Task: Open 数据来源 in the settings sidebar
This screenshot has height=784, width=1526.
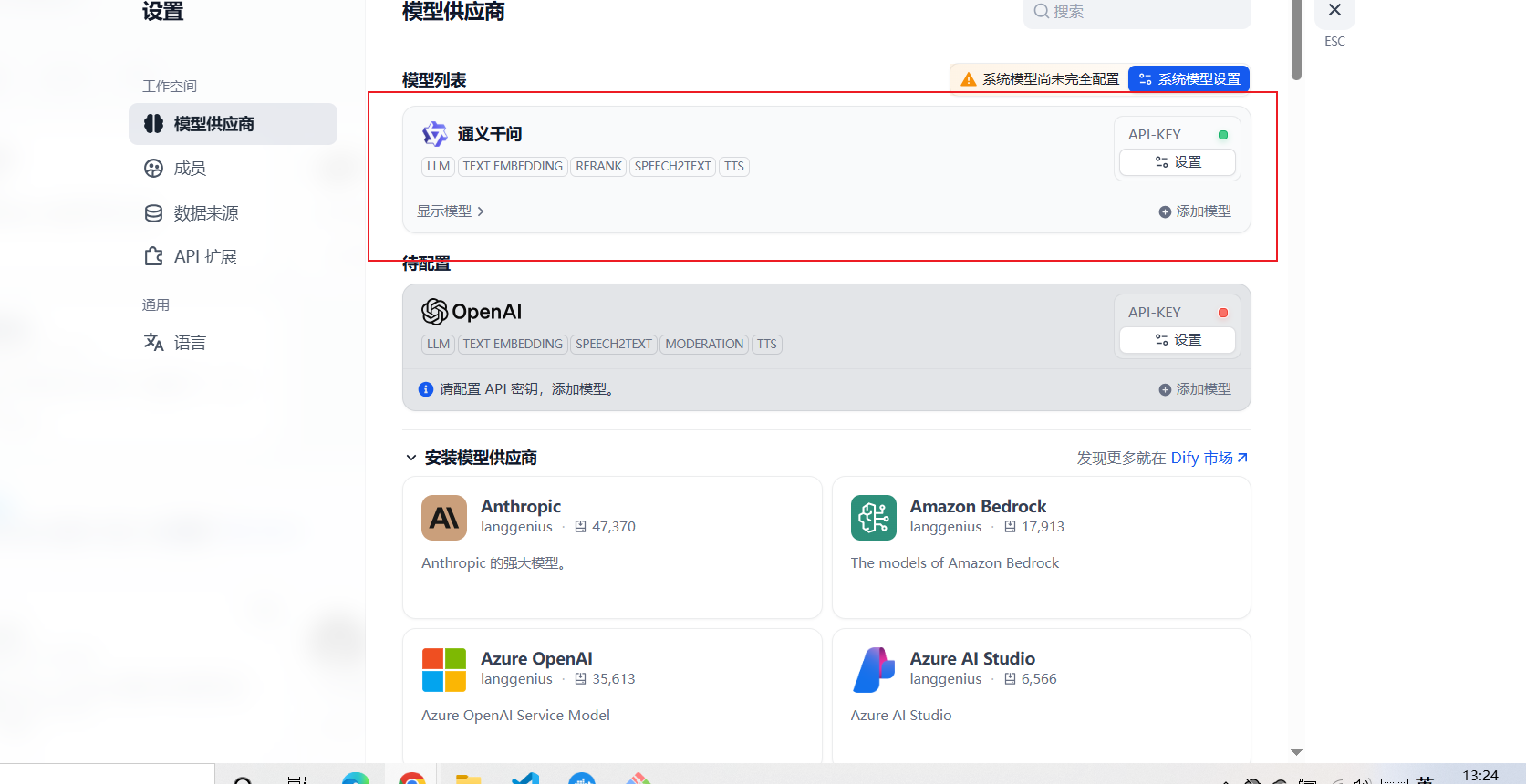Action: click(205, 213)
